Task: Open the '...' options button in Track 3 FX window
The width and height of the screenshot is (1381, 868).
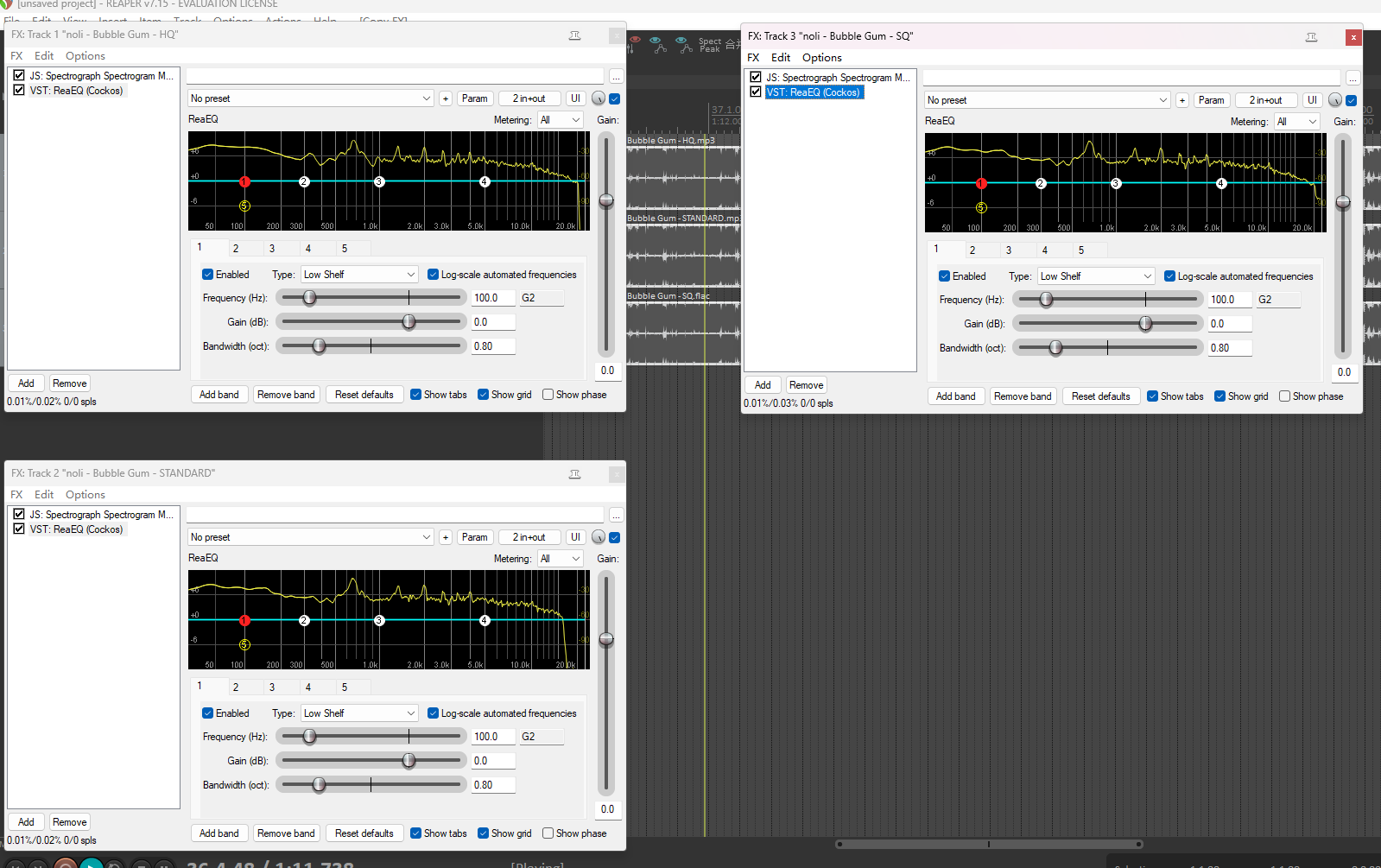Action: point(1352,79)
